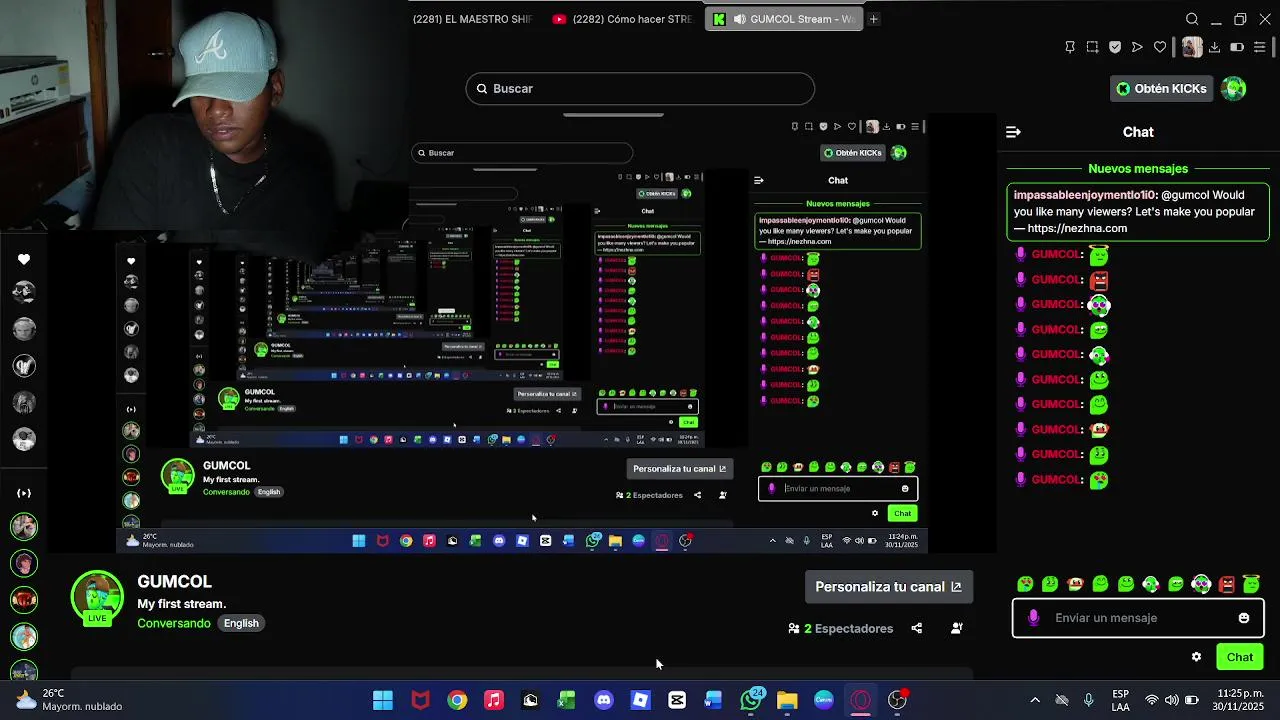The height and width of the screenshot is (720, 1280).
Task: Open the emoji picker in message box
Action: [x=1244, y=618]
